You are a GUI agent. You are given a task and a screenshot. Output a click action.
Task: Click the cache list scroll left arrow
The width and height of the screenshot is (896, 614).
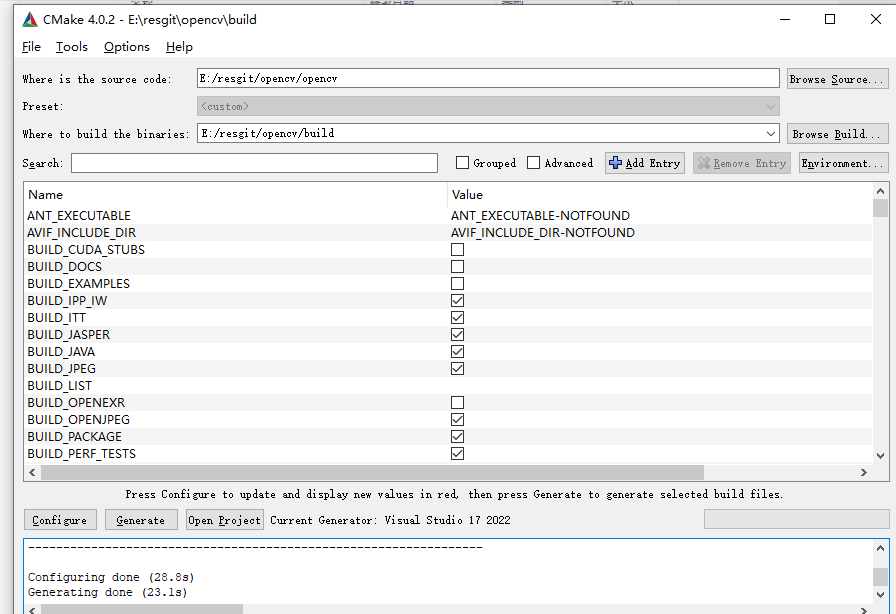point(32,472)
